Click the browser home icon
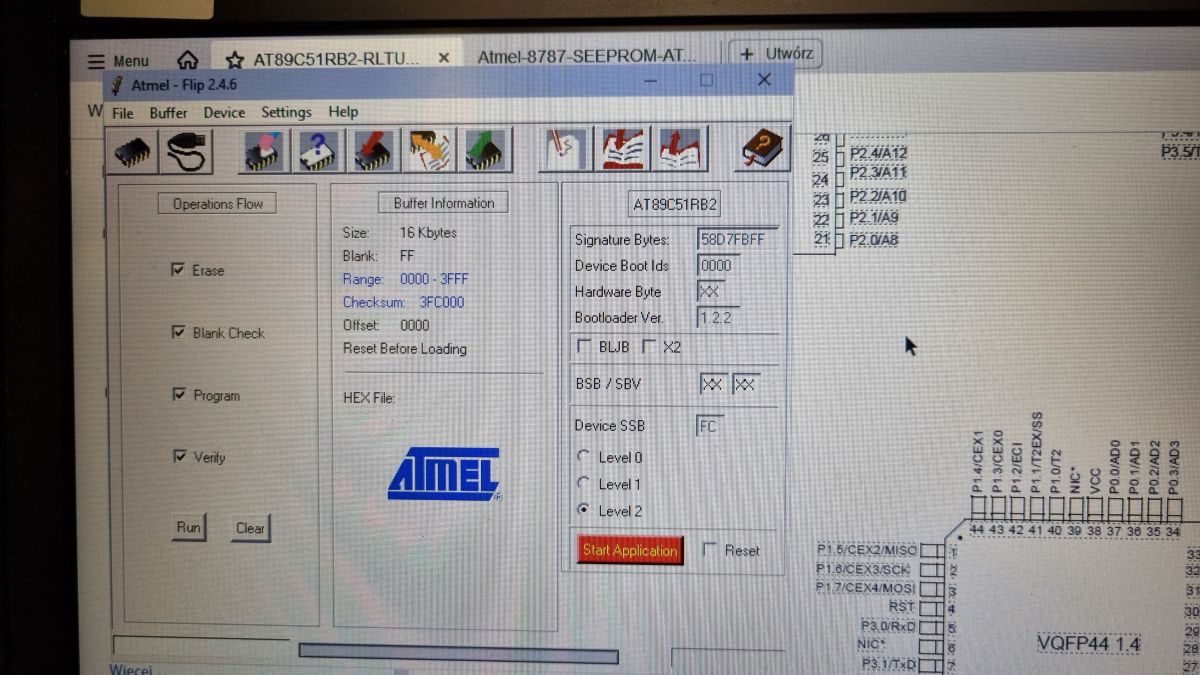Image resolution: width=1200 pixels, height=675 pixels. (x=188, y=59)
